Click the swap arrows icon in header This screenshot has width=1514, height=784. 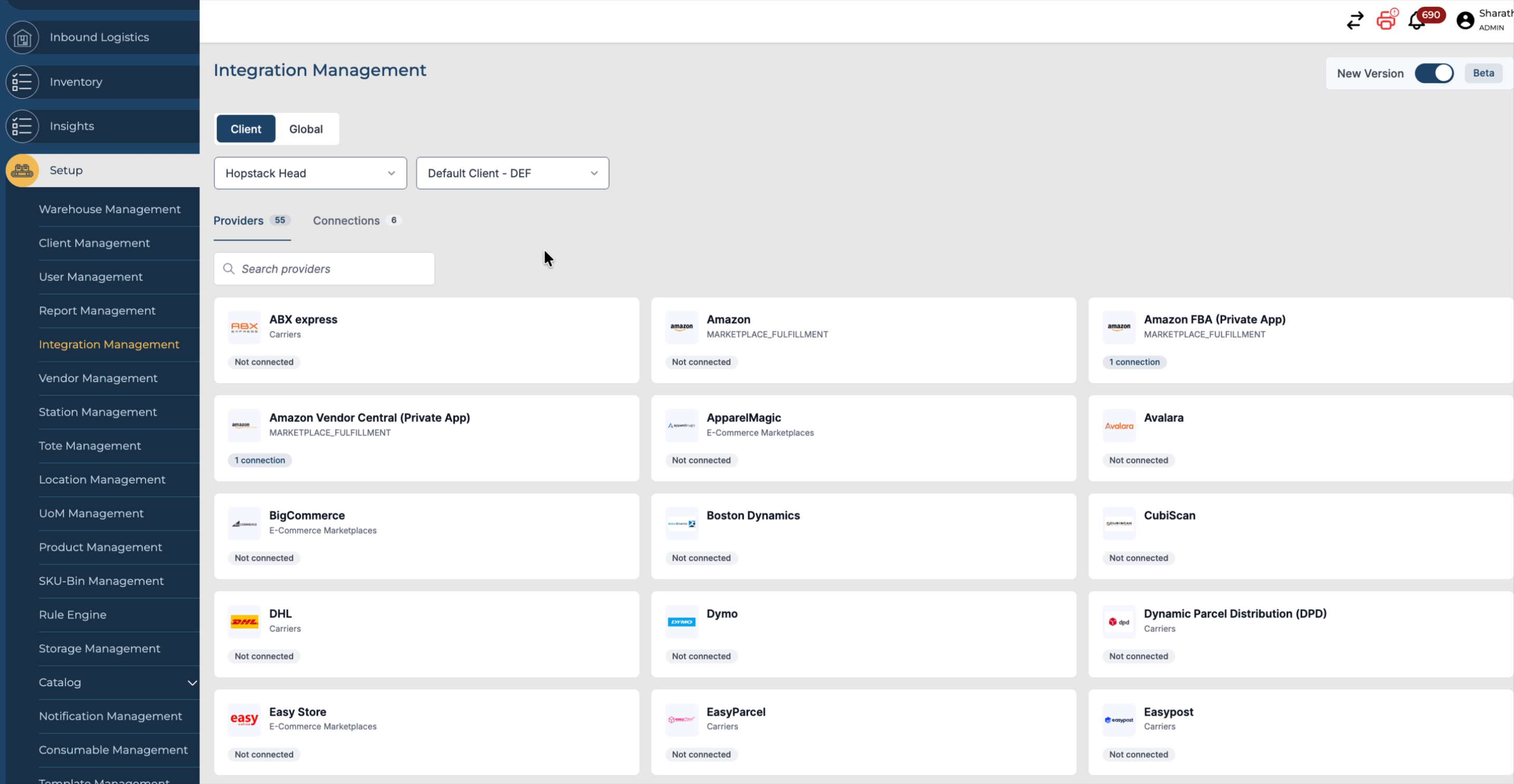pyautogui.click(x=1355, y=21)
